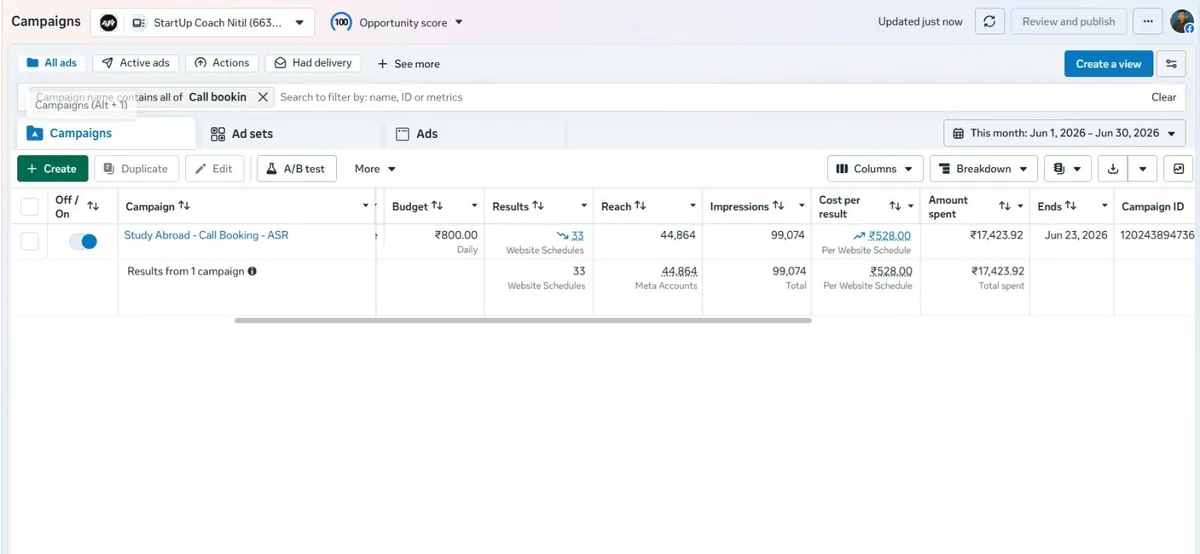Viewport: 1200px width, 554px height.
Task: Select the All ads view
Action: coord(52,63)
